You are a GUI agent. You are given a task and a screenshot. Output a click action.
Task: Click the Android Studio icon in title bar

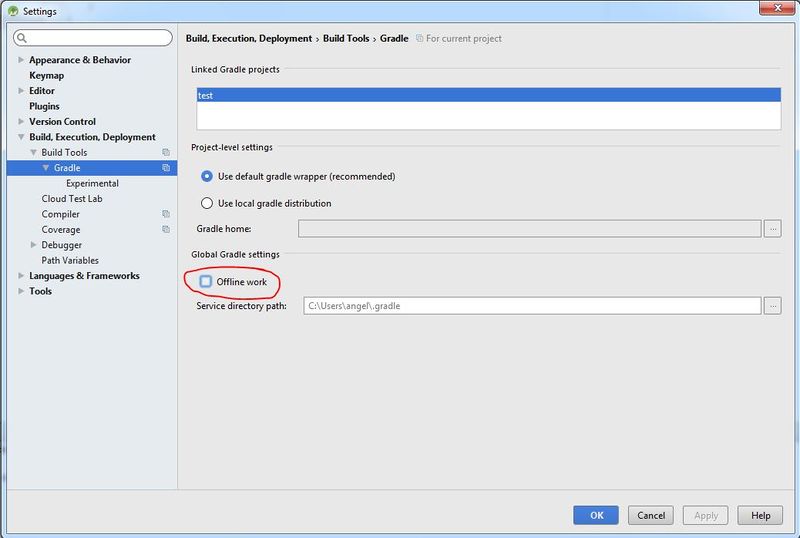pos(13,11)
